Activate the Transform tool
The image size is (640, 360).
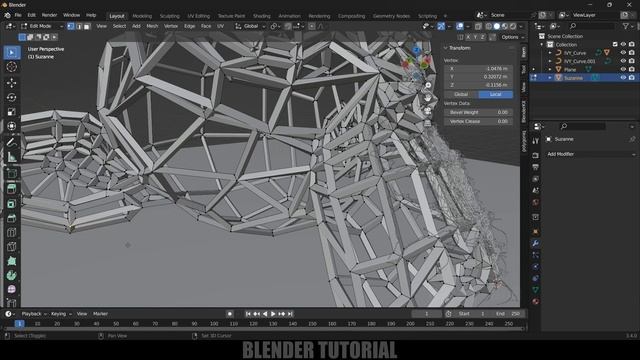point(12,126)
